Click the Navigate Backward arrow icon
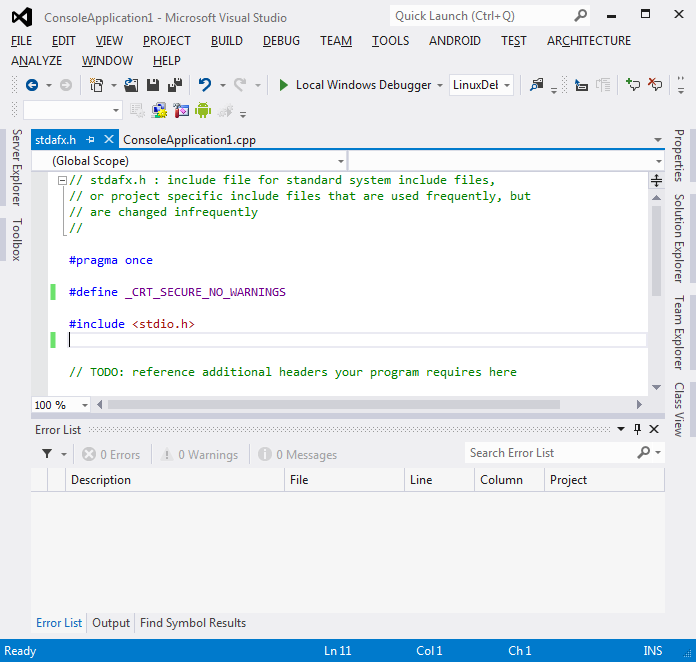 point(32,85)
